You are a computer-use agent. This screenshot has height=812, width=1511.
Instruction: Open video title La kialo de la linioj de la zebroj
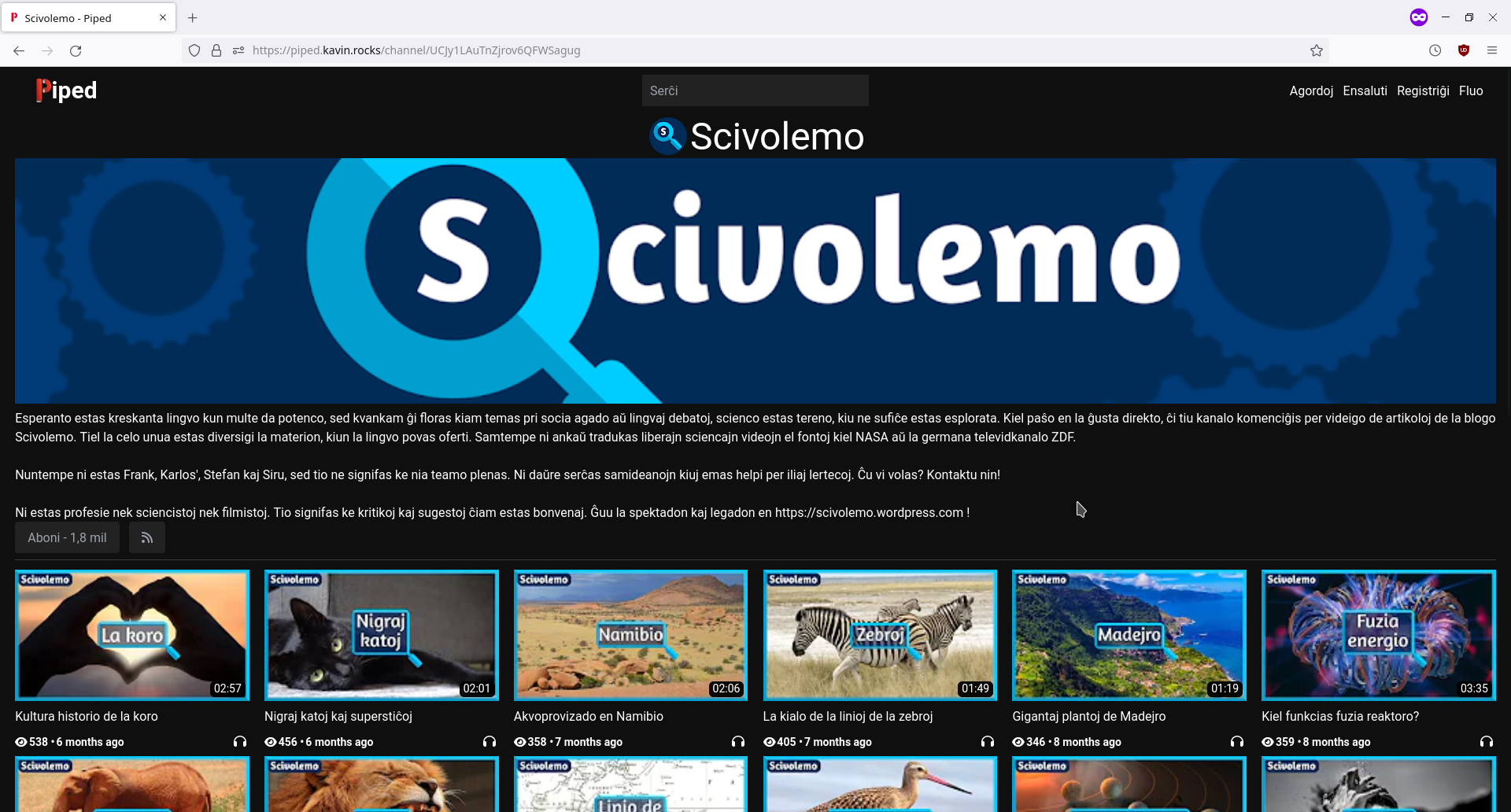(848, 717)
